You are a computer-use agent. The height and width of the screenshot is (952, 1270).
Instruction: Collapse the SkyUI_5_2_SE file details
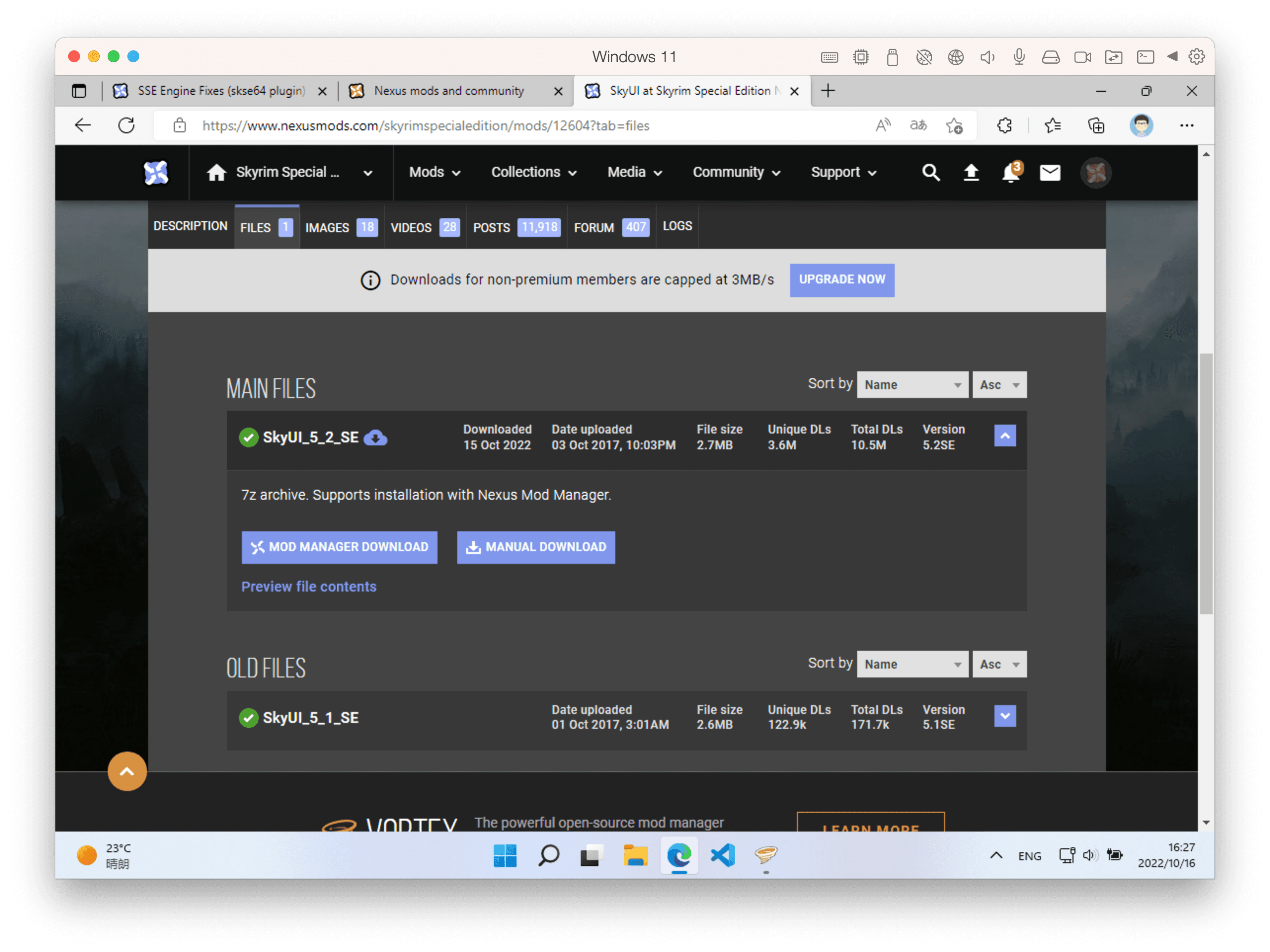[1005, 436]
